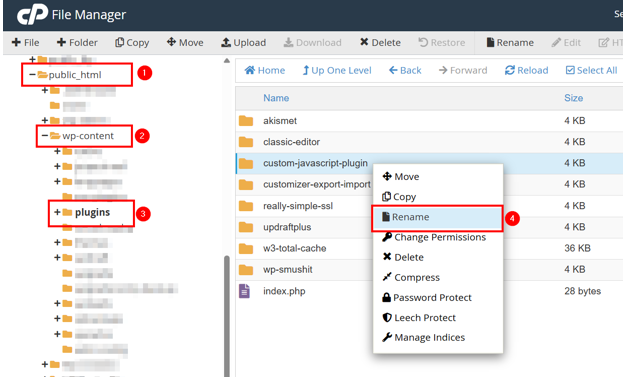This screenshot has width=623, height=377.
Task: Click the tree panel scroll-up arrow
Action: coord(227,61)
